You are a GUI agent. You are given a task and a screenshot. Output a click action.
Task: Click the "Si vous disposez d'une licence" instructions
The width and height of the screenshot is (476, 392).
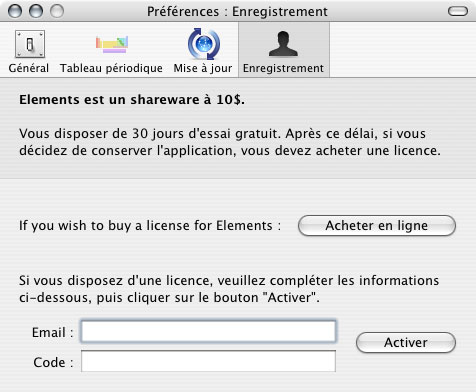coord(229,289)
